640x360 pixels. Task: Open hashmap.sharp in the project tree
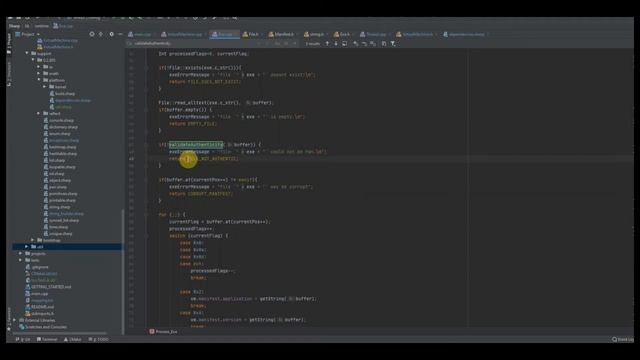point(60,147)
